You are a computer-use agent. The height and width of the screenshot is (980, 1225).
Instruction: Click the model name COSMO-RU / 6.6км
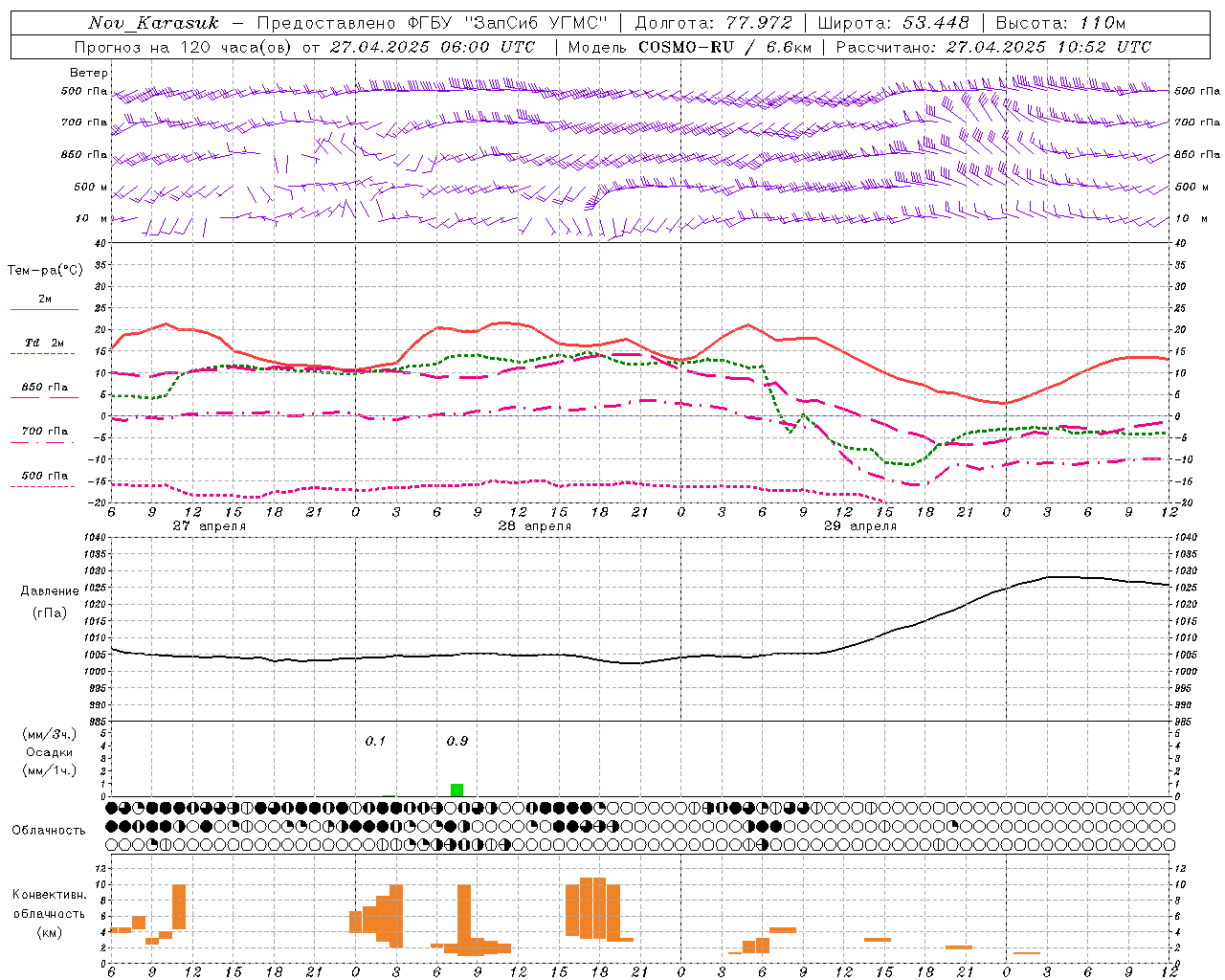(x=724, y=47)
